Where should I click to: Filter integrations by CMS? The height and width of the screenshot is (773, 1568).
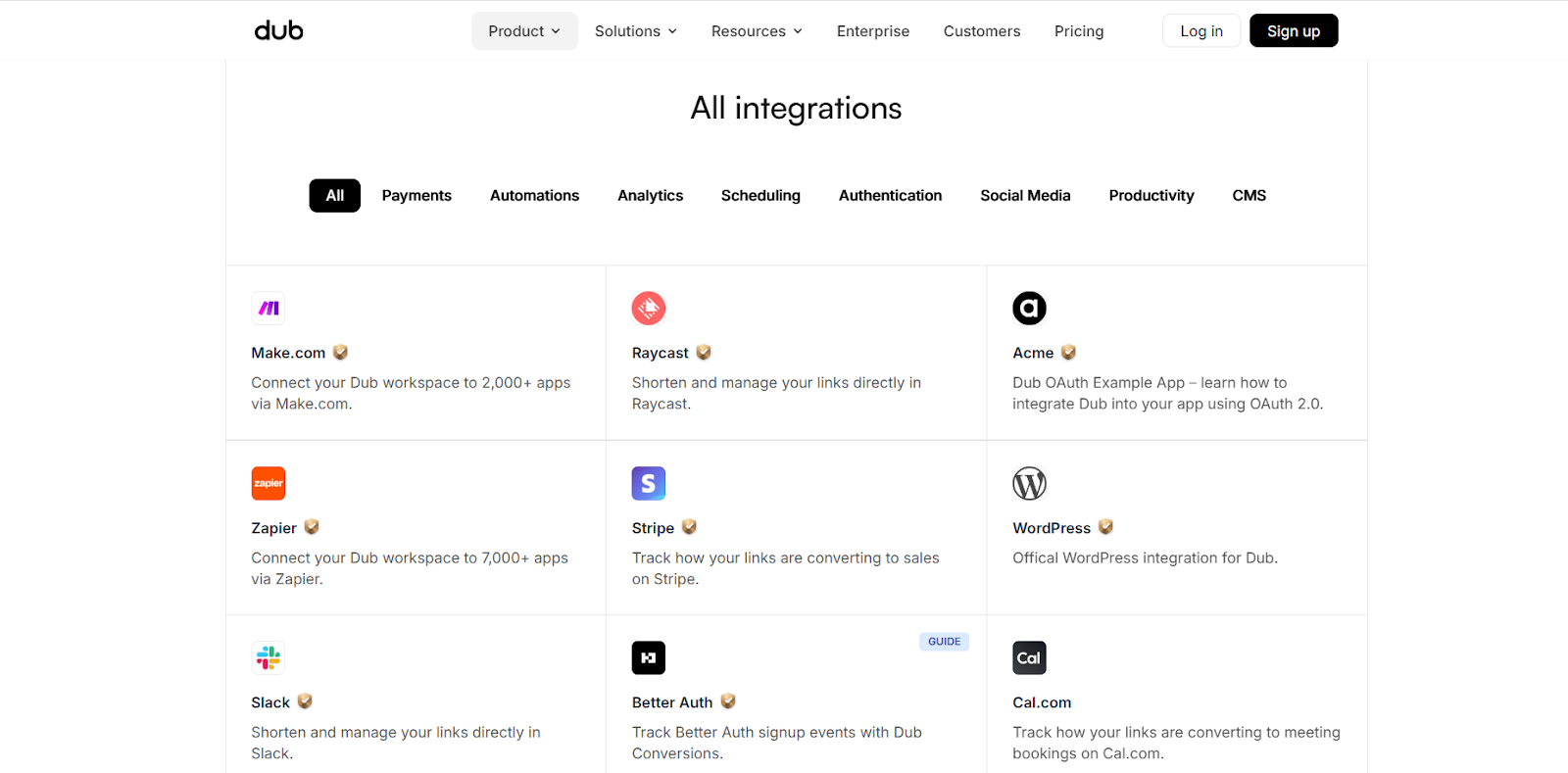(1249, 196)
